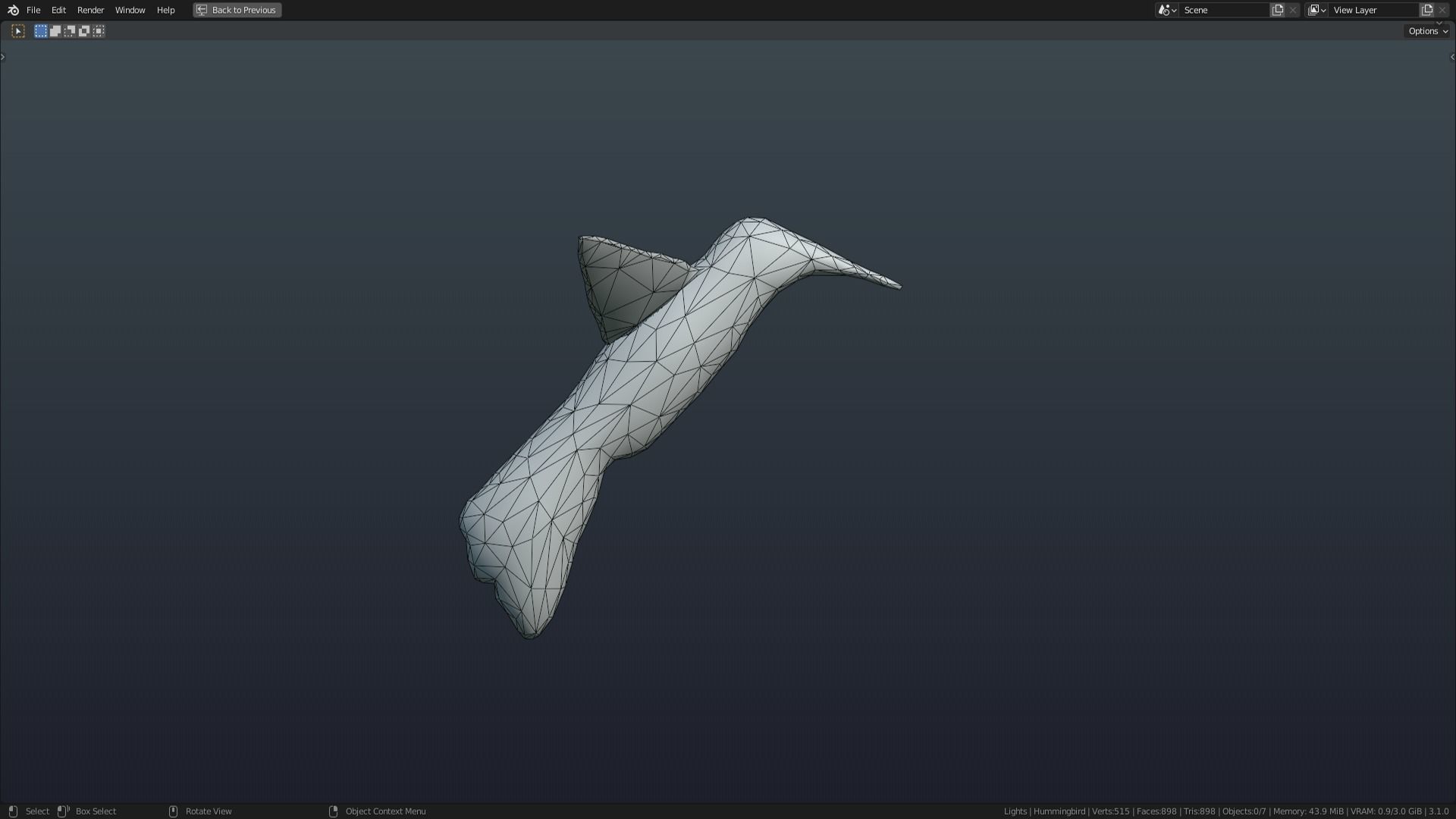
Task: Set selection mode to Subtract
Action: [x=70, y=31]
